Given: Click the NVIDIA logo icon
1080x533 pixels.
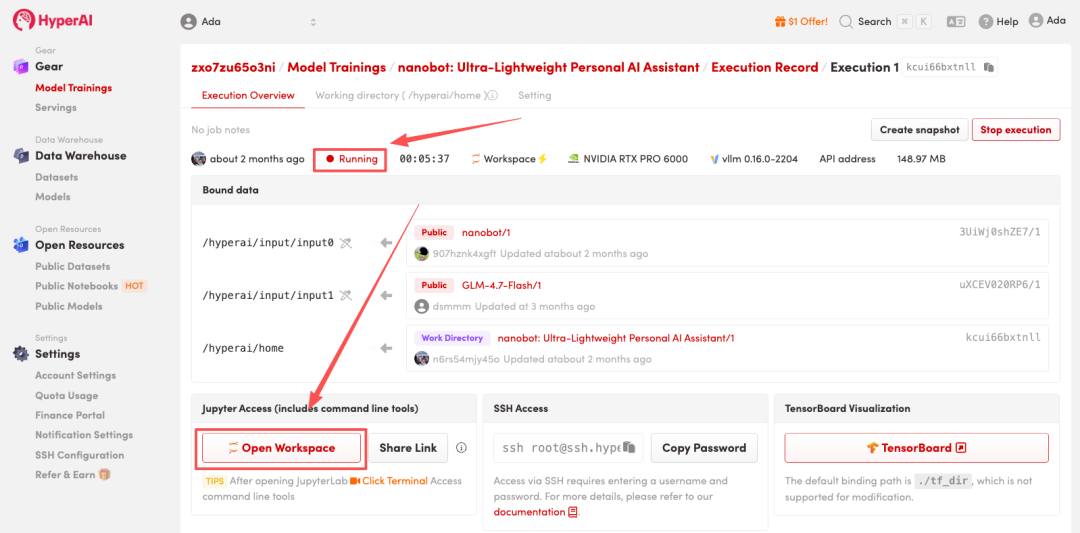Looking at the screenshot, I should coord(572,159).
